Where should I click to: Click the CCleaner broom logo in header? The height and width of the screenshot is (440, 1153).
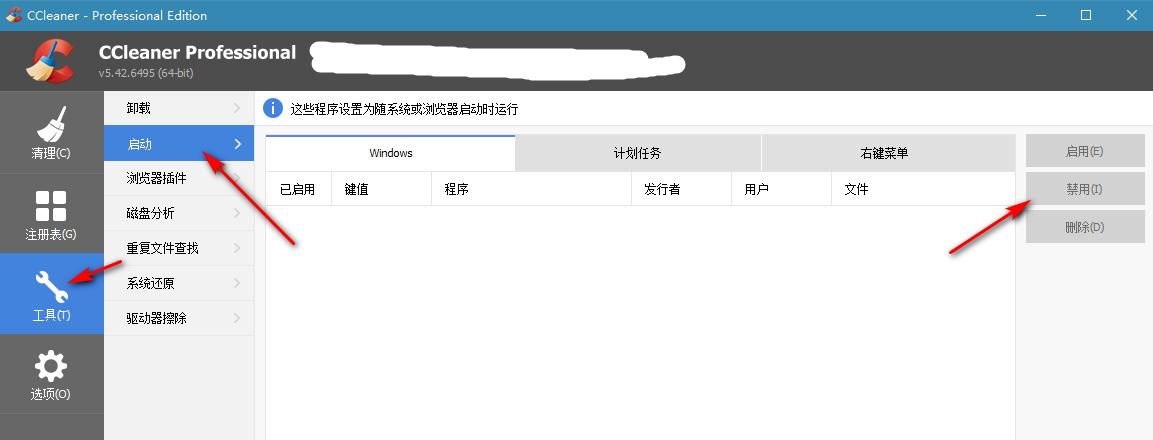(x=50, y=60)
